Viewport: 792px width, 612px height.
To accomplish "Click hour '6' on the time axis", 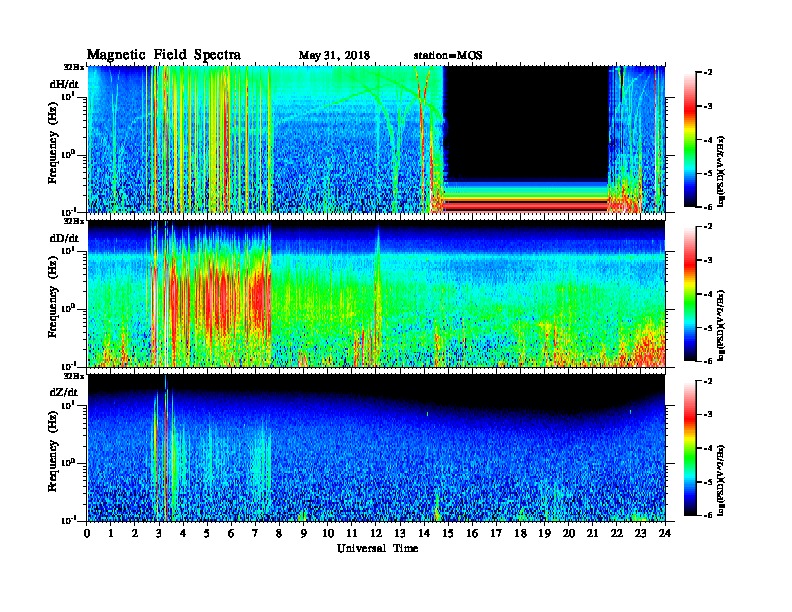I will [231, 533].
